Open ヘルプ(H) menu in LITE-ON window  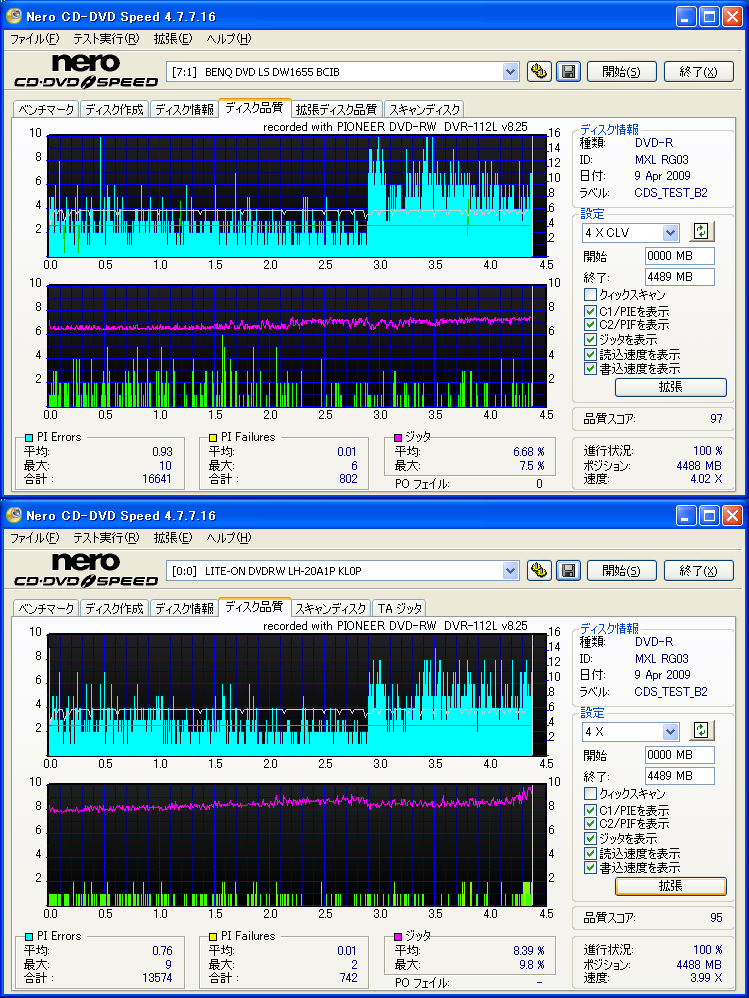228,538
